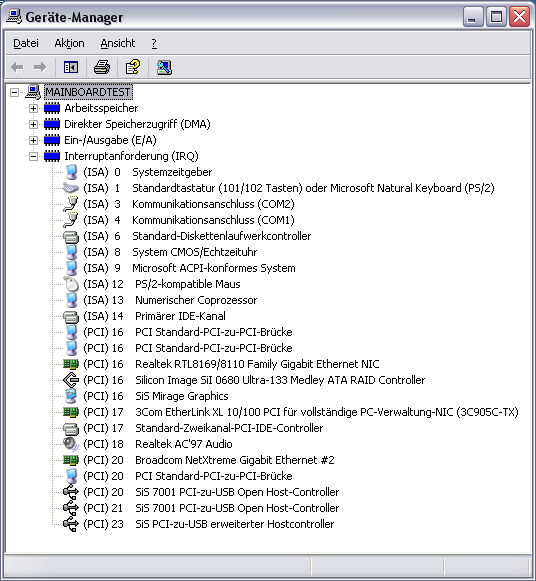536x581 pixels.
Task: Select the Direkter Speicherzugriff (DMA) label
Action: [x=137, y=124]
